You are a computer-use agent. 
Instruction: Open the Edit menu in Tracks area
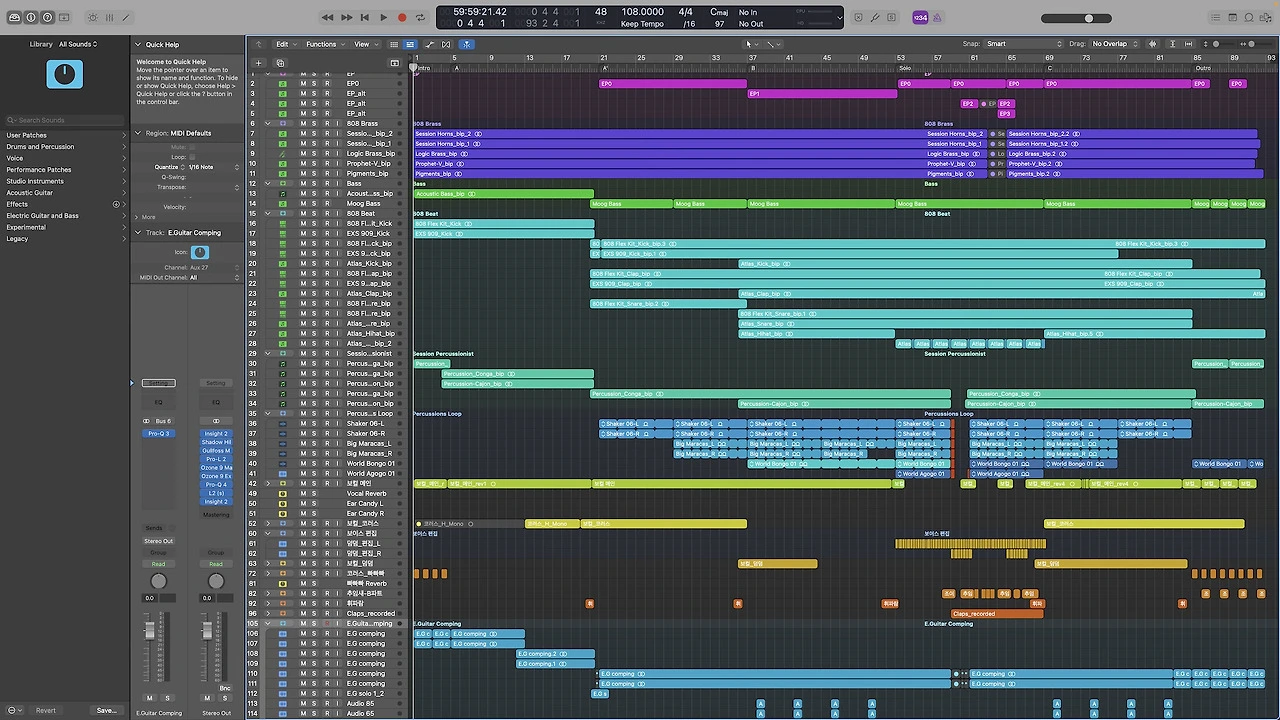(286, 44)
